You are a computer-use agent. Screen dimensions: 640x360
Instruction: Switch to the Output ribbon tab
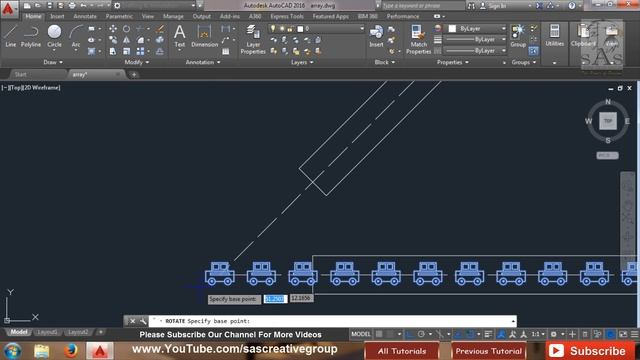(x=202, y=16)
